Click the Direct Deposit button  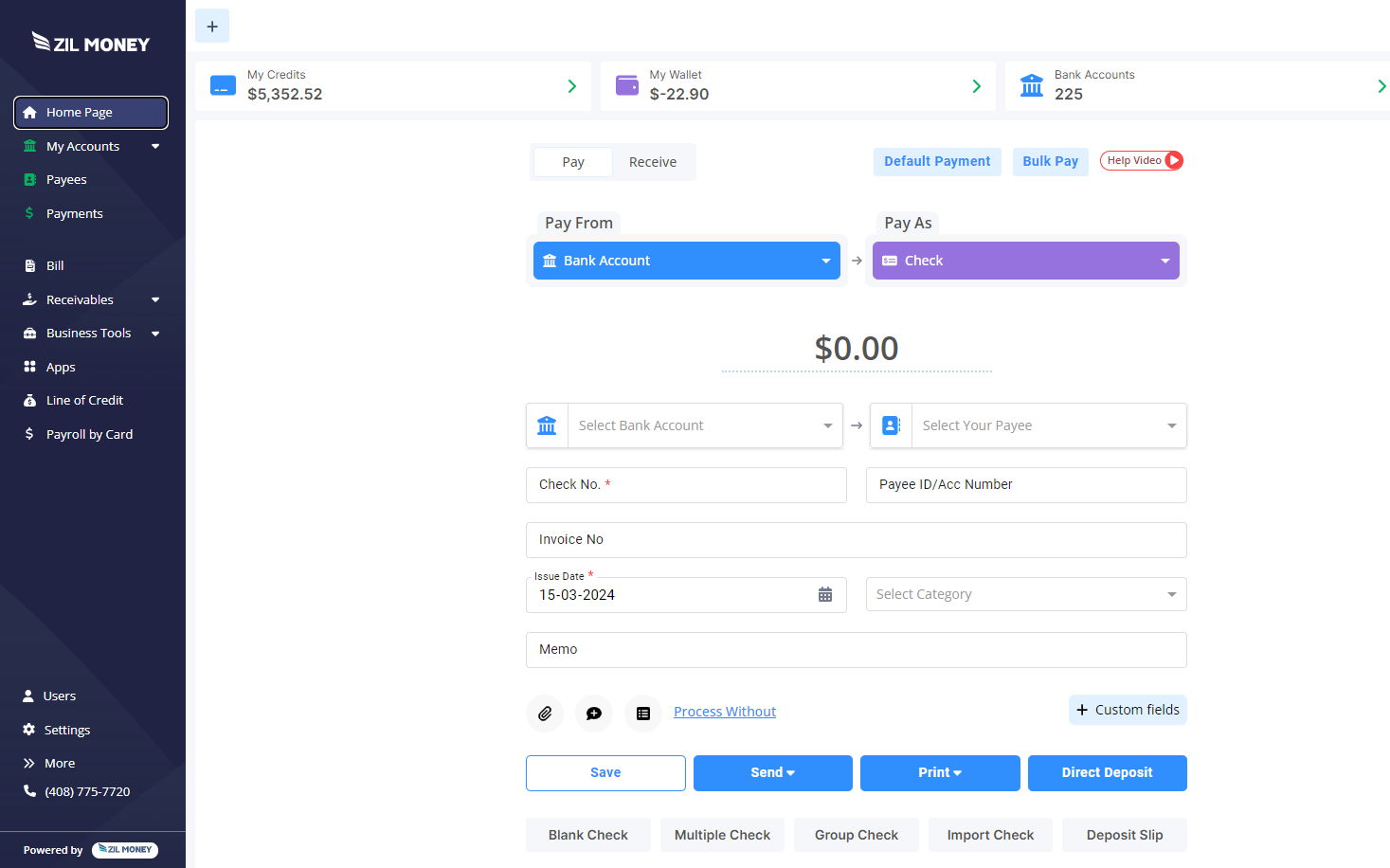click(x=1107, y=772)
